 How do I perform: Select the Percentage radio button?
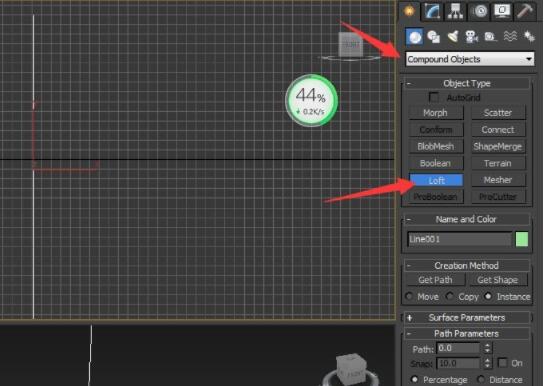pos(414,379)
